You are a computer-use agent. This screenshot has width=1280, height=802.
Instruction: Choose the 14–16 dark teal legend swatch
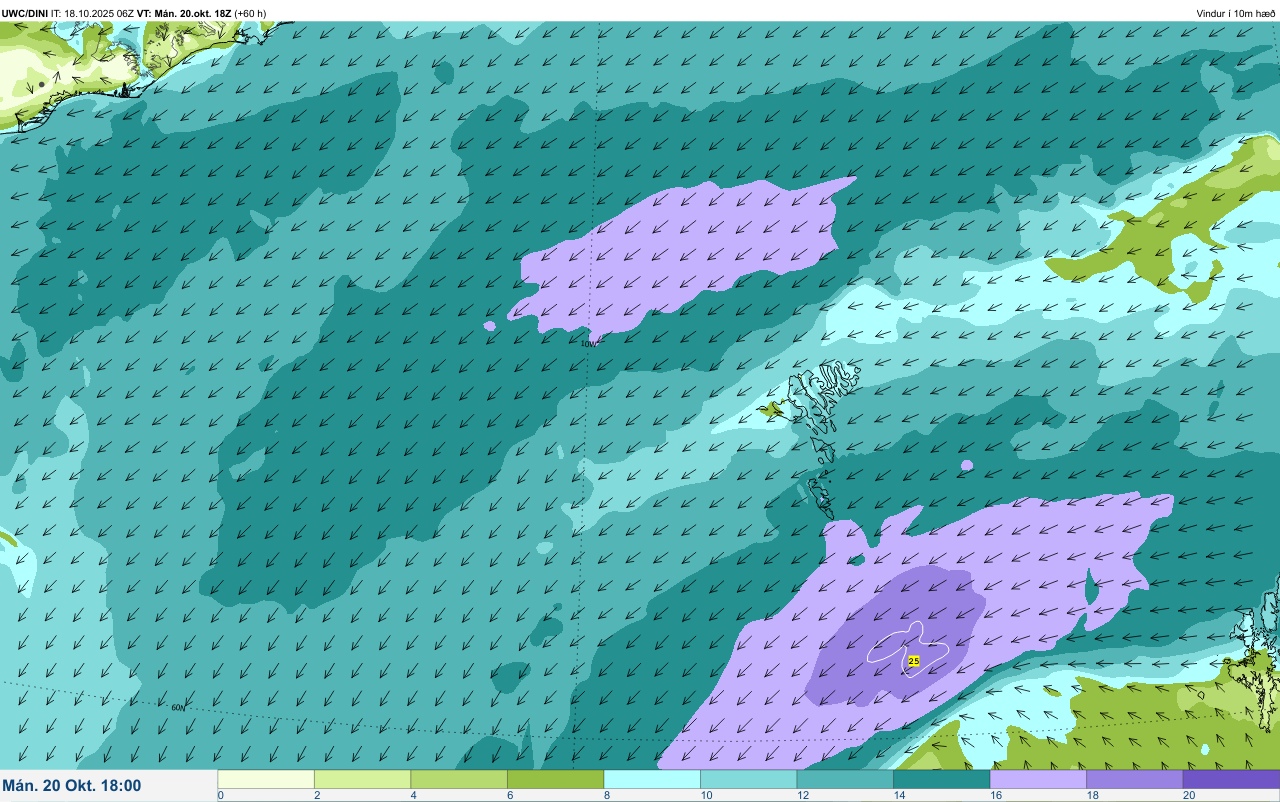coord(941,779)
